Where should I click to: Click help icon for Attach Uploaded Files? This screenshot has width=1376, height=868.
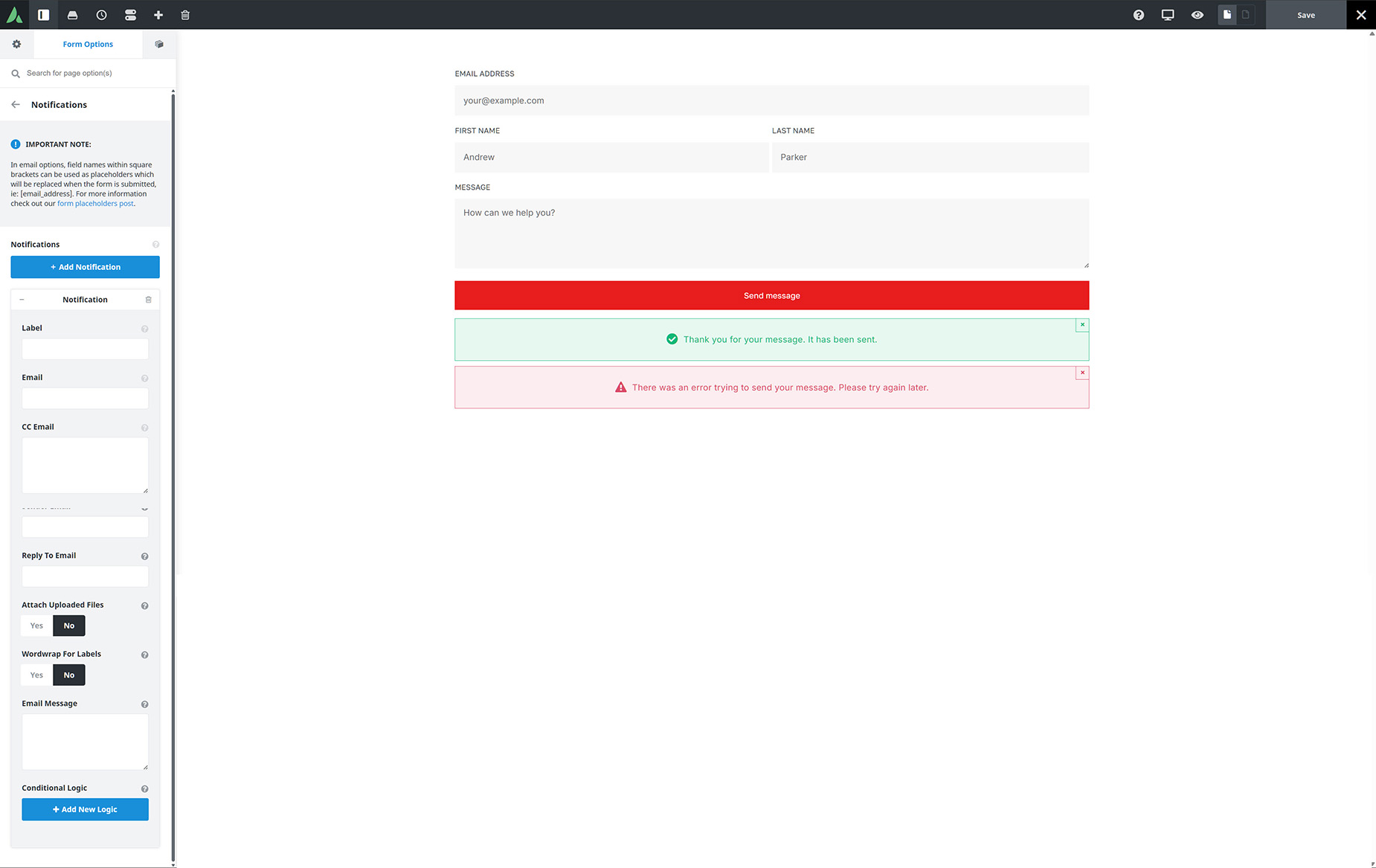click(144, 605)
